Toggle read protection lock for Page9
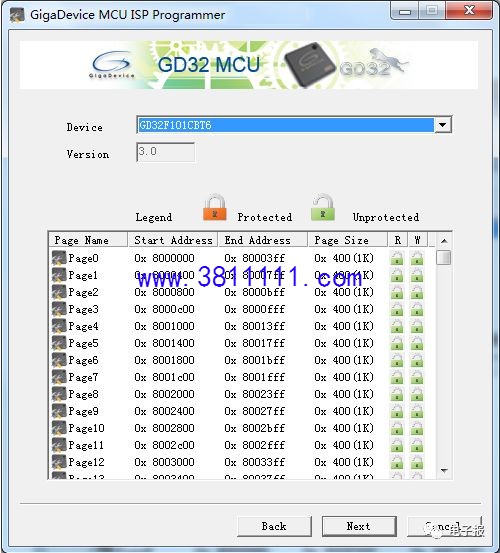Viewport: 500px width, 553px height. click(x=397, y=411)
